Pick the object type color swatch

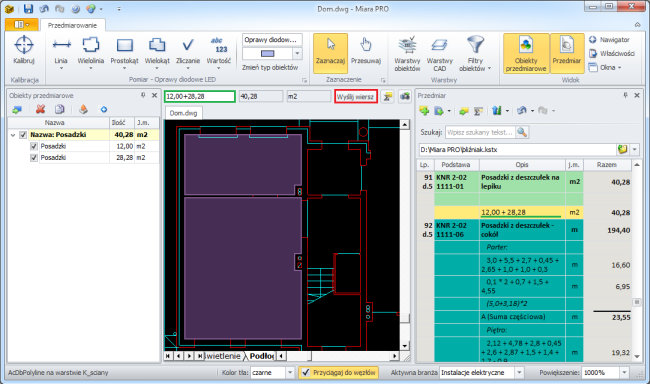pyautogui.click(x=267, y=53)
